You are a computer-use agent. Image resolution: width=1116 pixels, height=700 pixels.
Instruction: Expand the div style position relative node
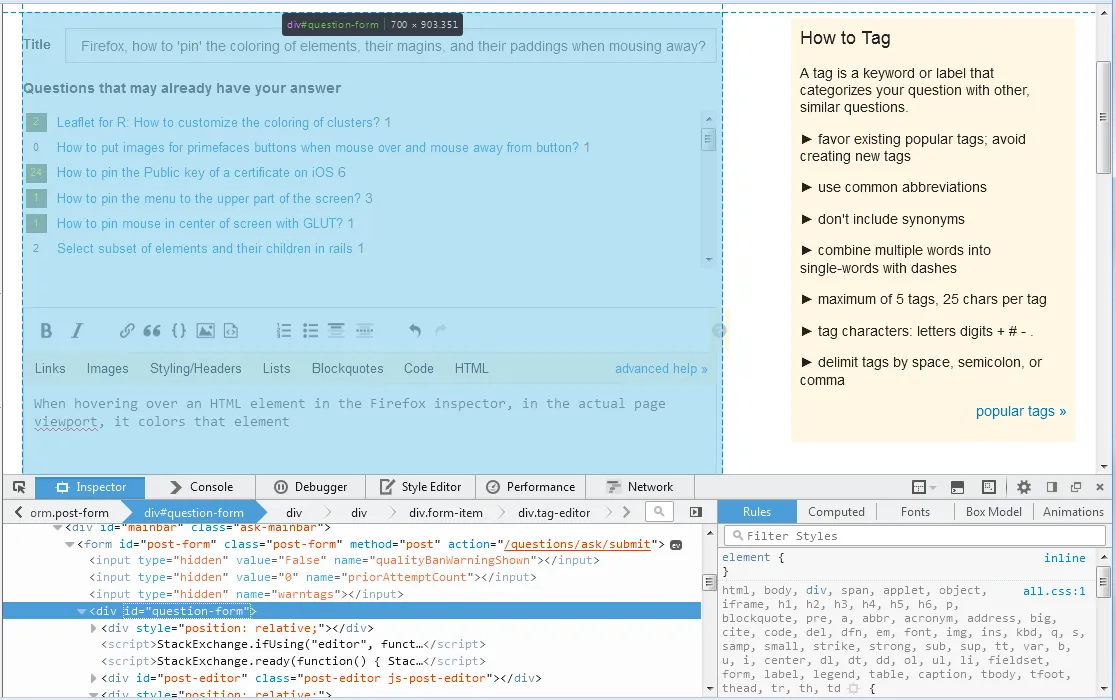coord(93,628)
